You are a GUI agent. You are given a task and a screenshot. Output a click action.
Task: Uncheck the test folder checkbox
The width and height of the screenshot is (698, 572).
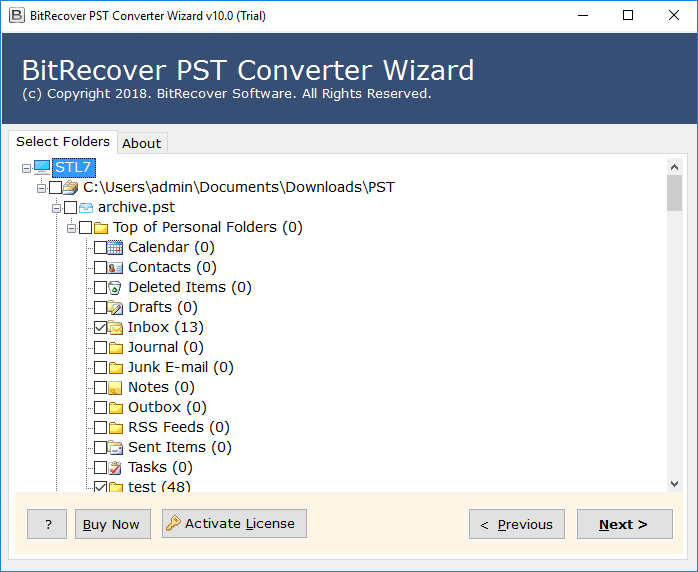[x=101, y=487]
